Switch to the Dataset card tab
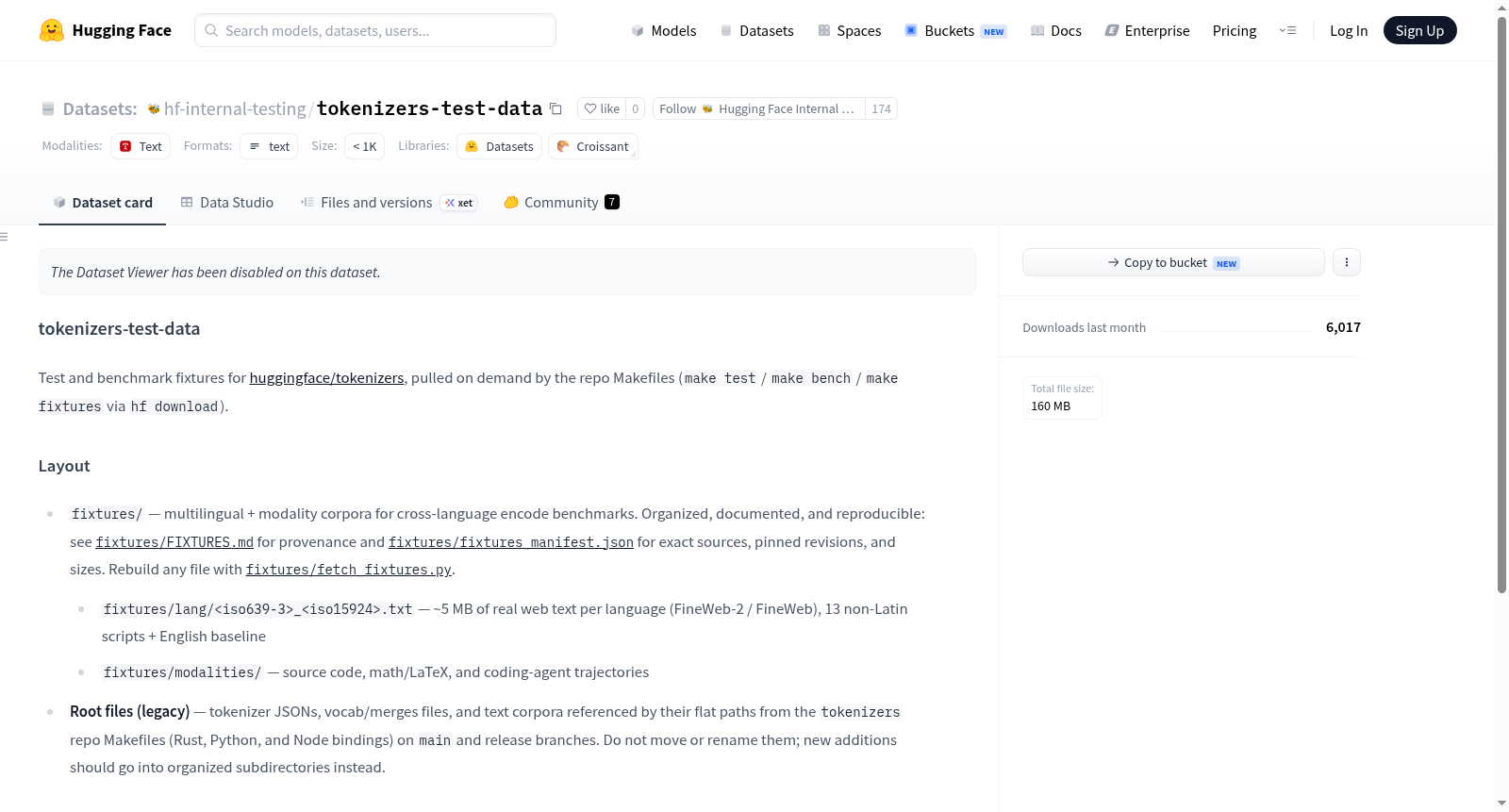1509x812 pixels. pos(102,202)
